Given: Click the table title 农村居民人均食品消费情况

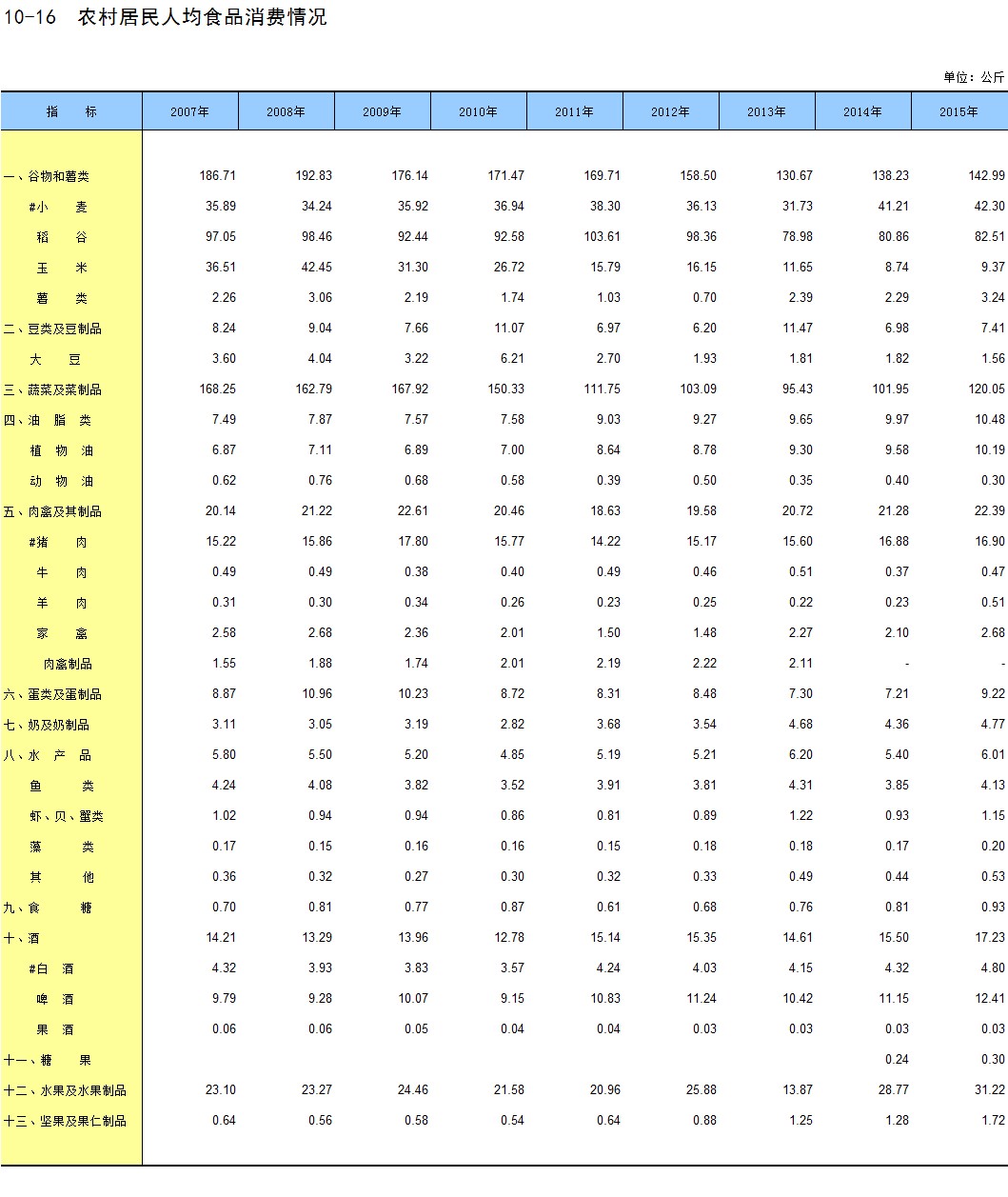Looking at the screenshot, I should 202,17.
